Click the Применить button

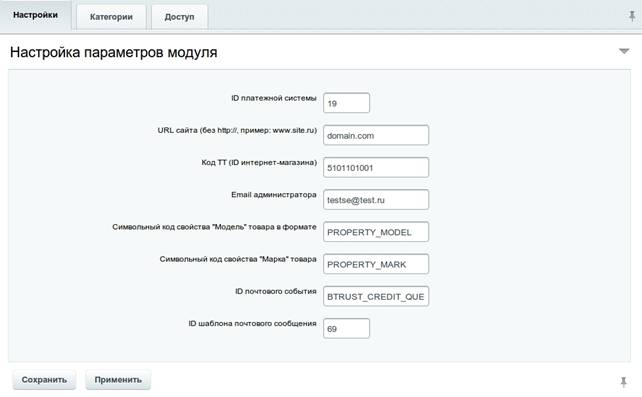[x=118, y=380]
